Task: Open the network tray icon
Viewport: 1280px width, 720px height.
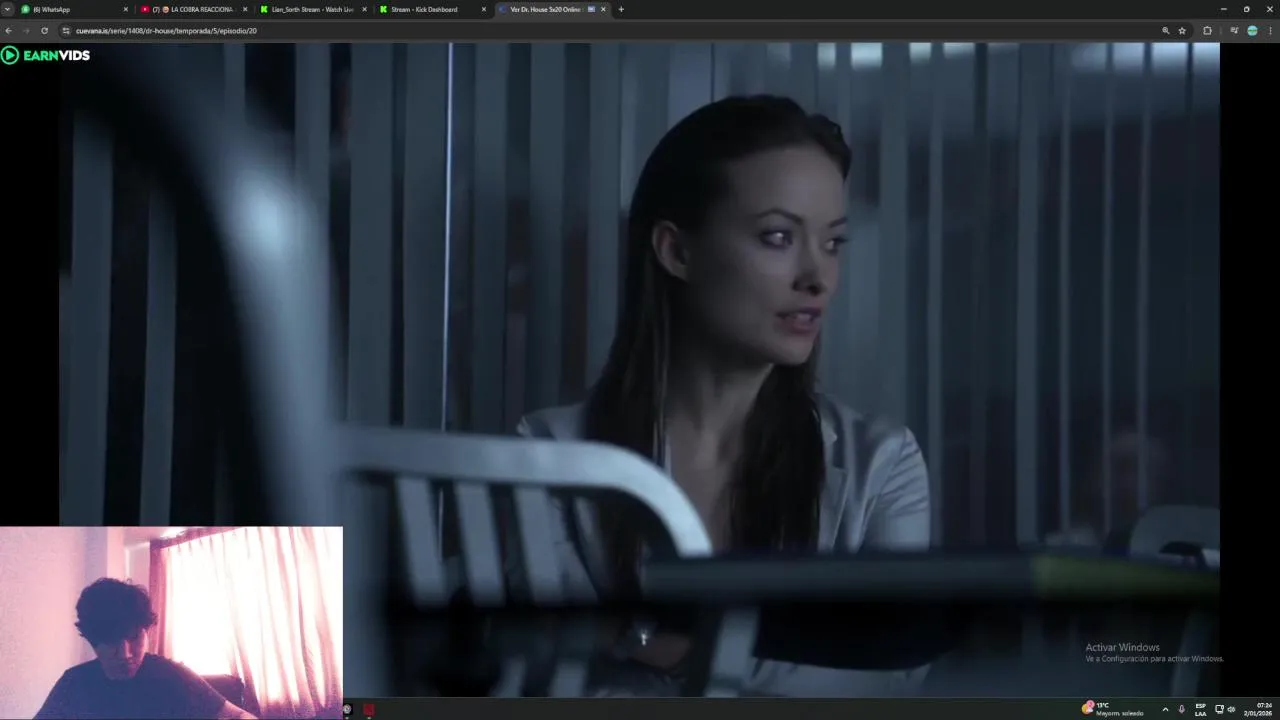Action: tap(1219, 709)
